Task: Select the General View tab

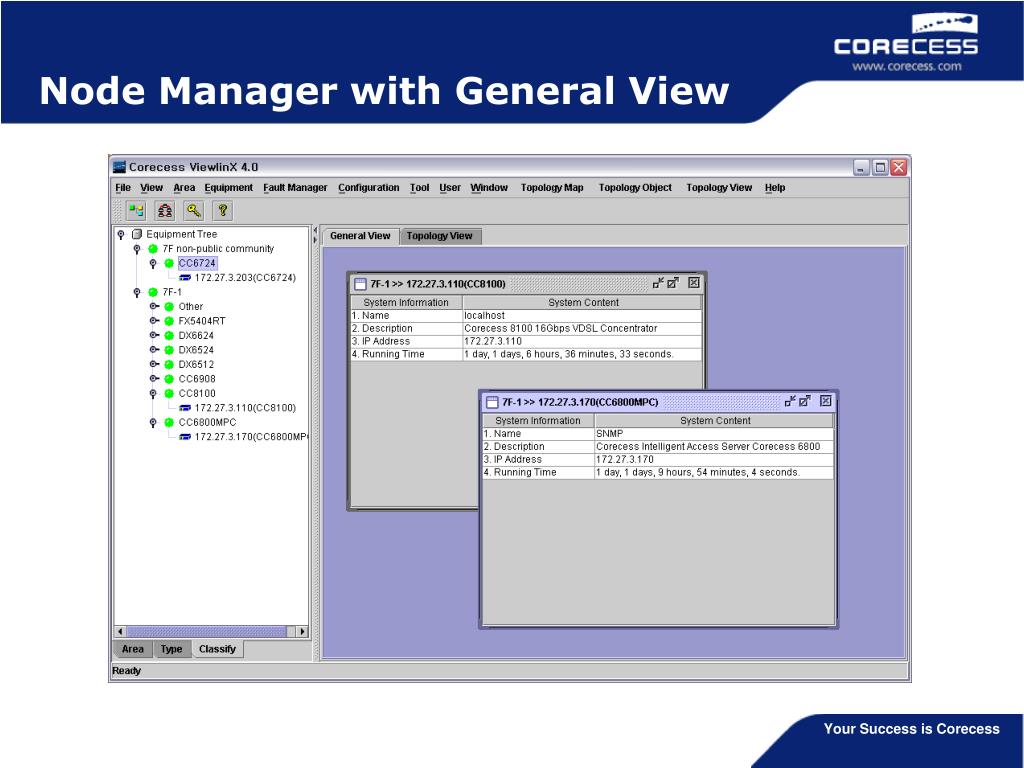Action: [x=360, y=236]
